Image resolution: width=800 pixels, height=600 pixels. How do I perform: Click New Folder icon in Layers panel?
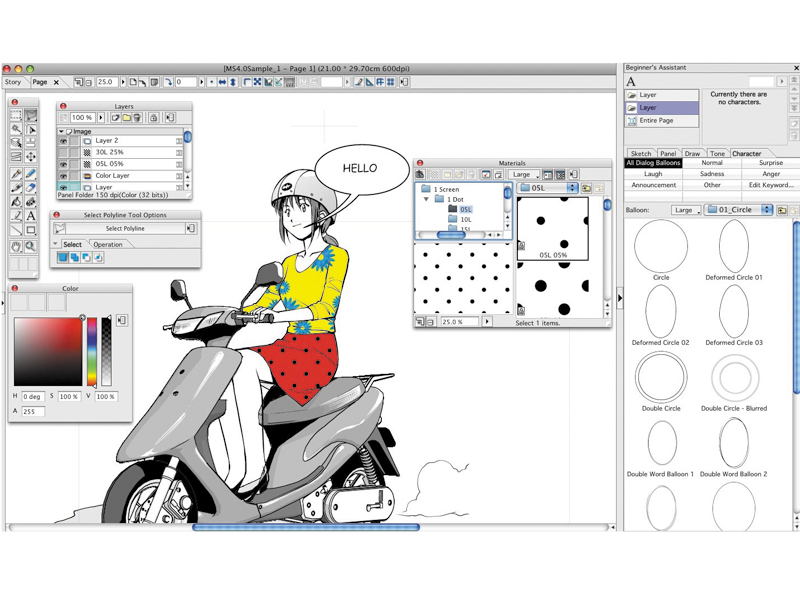[126, 118]
